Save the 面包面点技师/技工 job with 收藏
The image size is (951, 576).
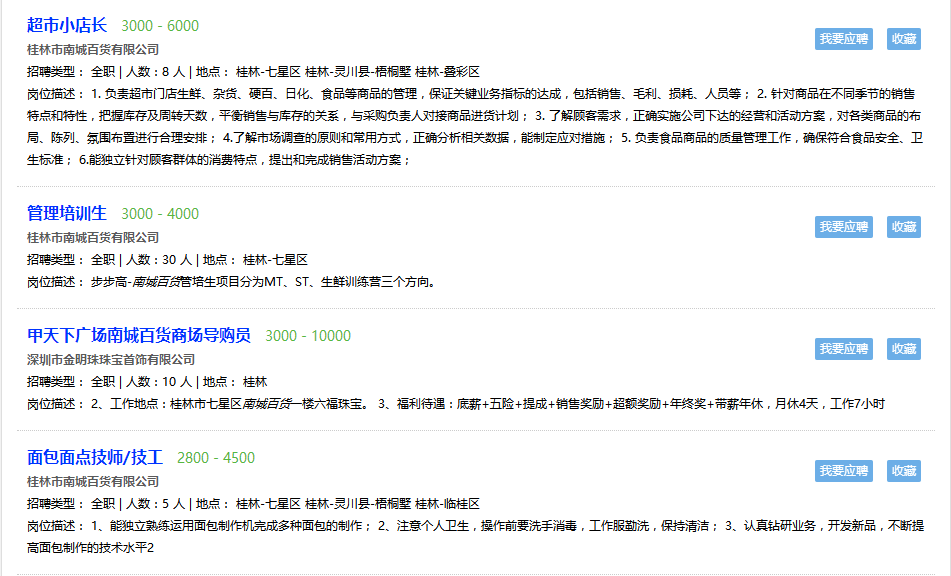(x=903, y=471)
